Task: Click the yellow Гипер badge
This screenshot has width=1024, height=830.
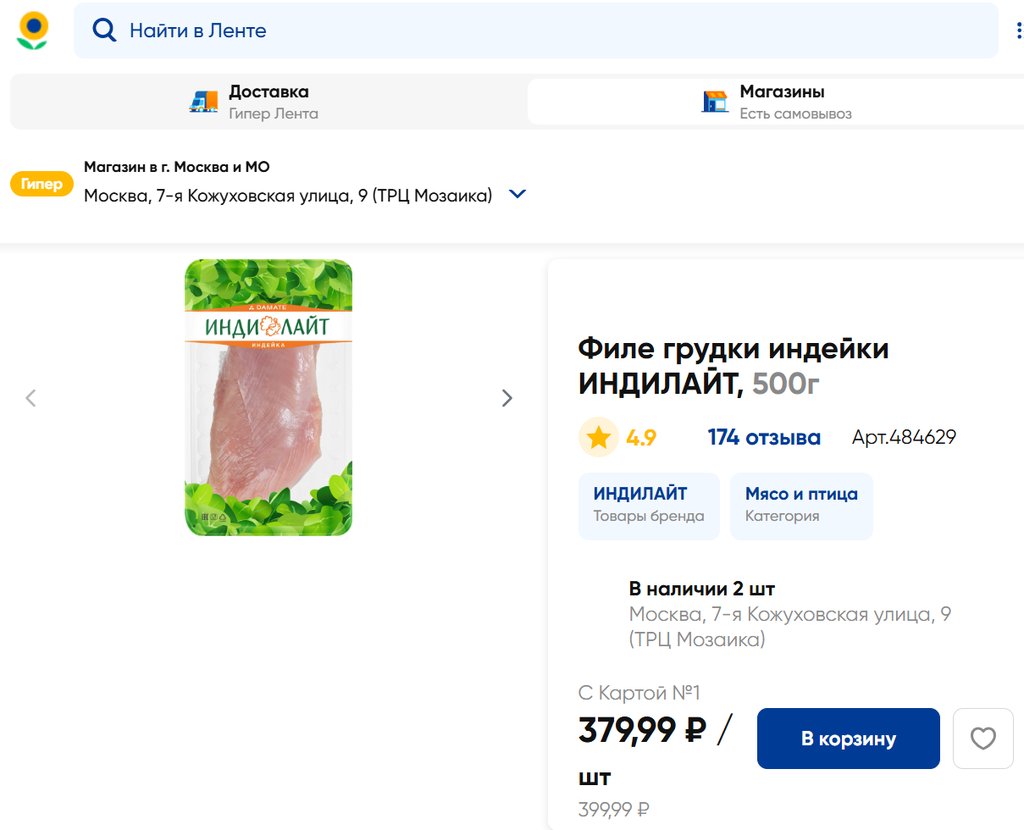Action: [x=41, y=184]
